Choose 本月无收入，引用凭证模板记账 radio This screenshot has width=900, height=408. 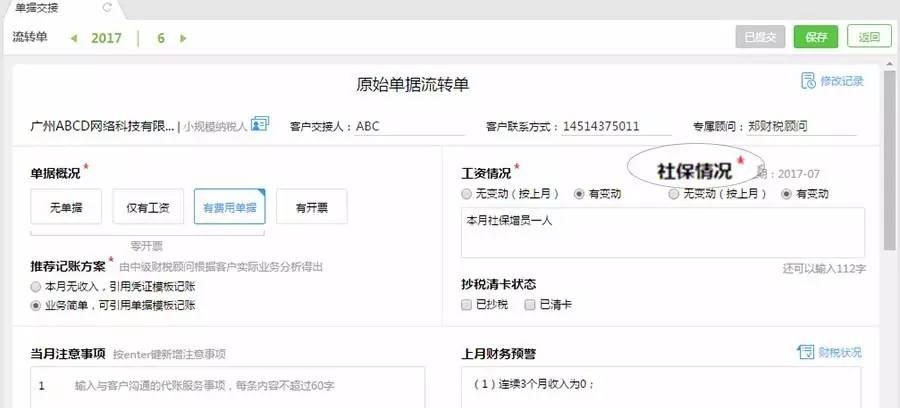click(x=36, y=286)
